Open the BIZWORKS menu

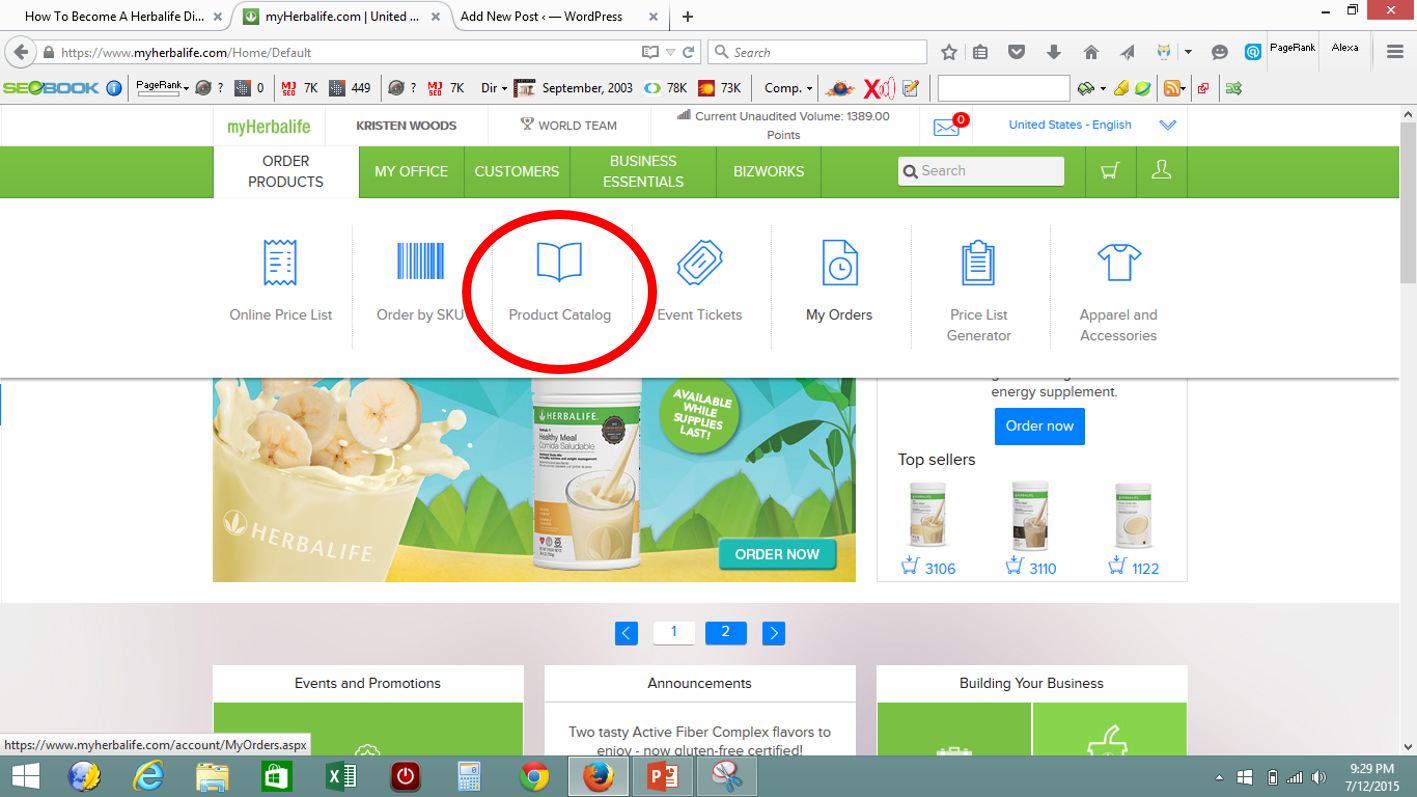pos(768,171)
